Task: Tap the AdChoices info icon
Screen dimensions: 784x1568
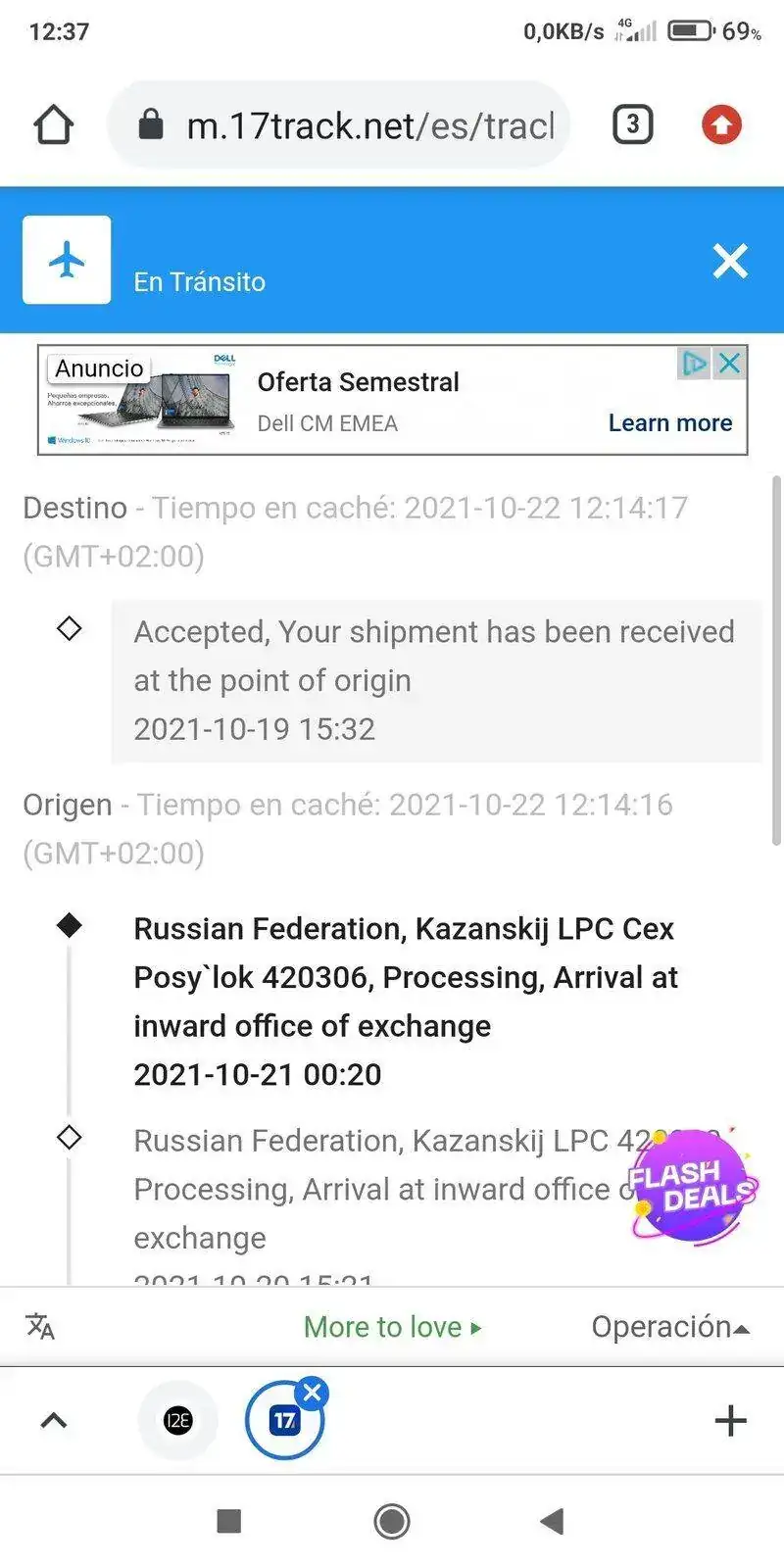Action: [694, 364]
